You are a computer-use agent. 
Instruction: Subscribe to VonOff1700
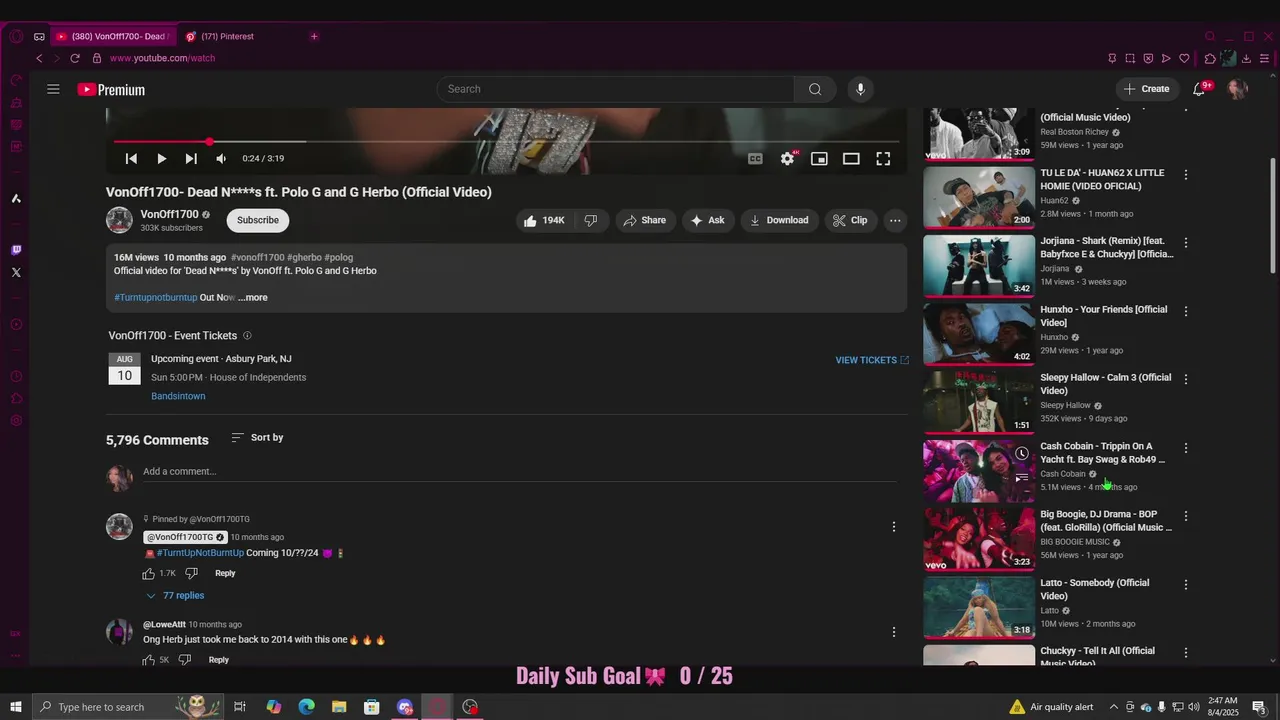258,220
